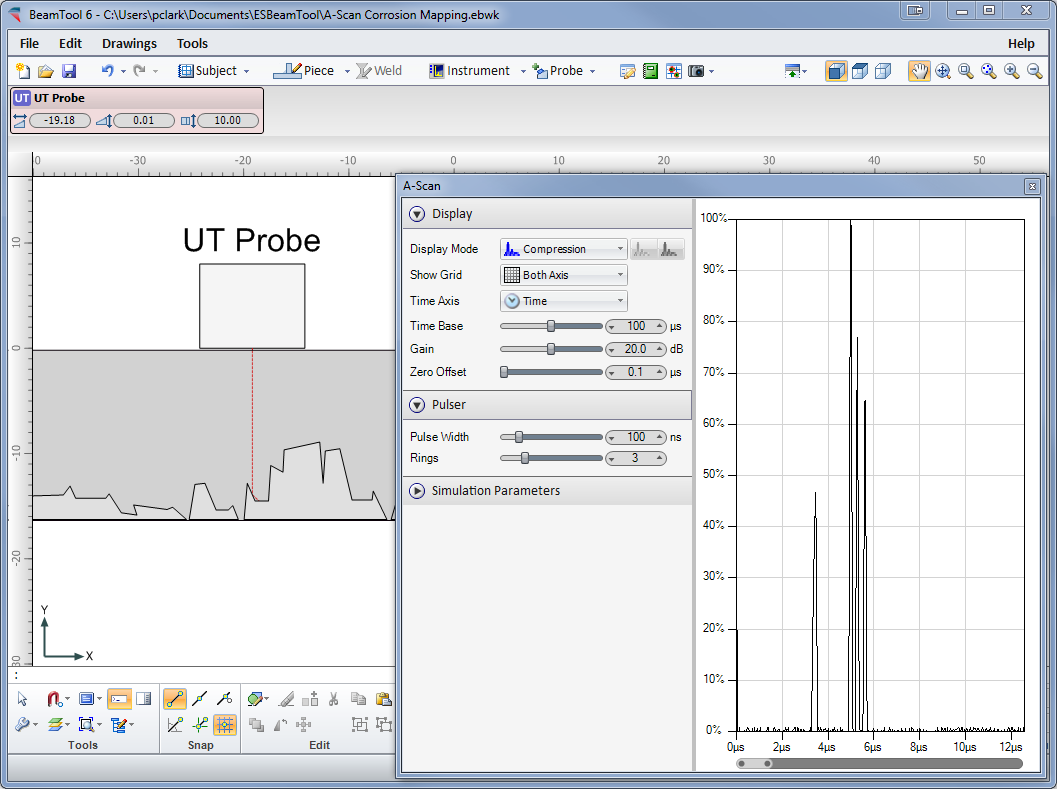The width and height of the screenshot is (1057, 789).
Task: Click the scissors Cut icon
Action: coord(333,699)
